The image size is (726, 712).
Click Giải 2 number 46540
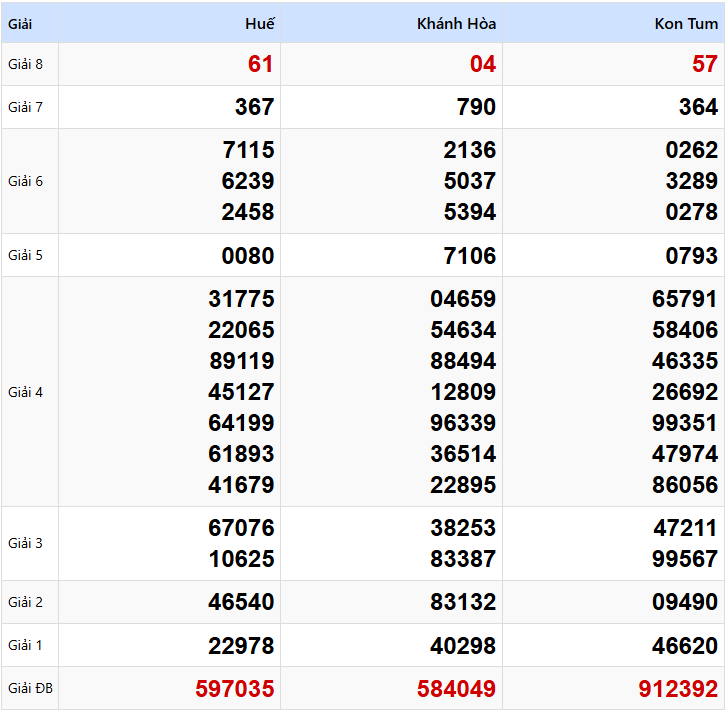(241, 602)
